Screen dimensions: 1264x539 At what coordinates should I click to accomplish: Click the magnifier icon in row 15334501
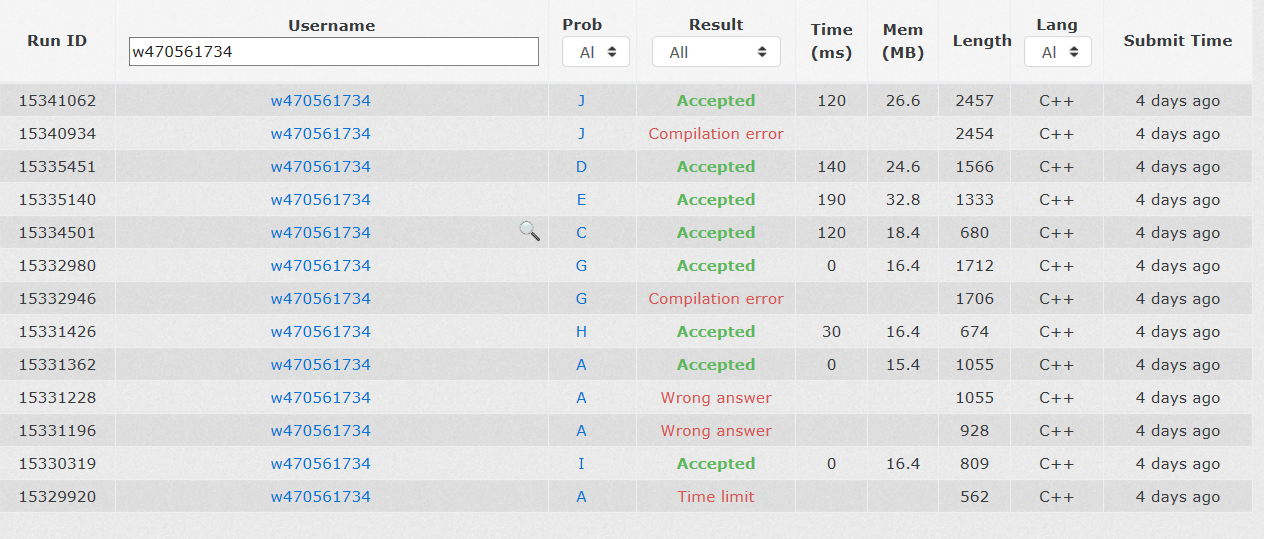(529, 232)
